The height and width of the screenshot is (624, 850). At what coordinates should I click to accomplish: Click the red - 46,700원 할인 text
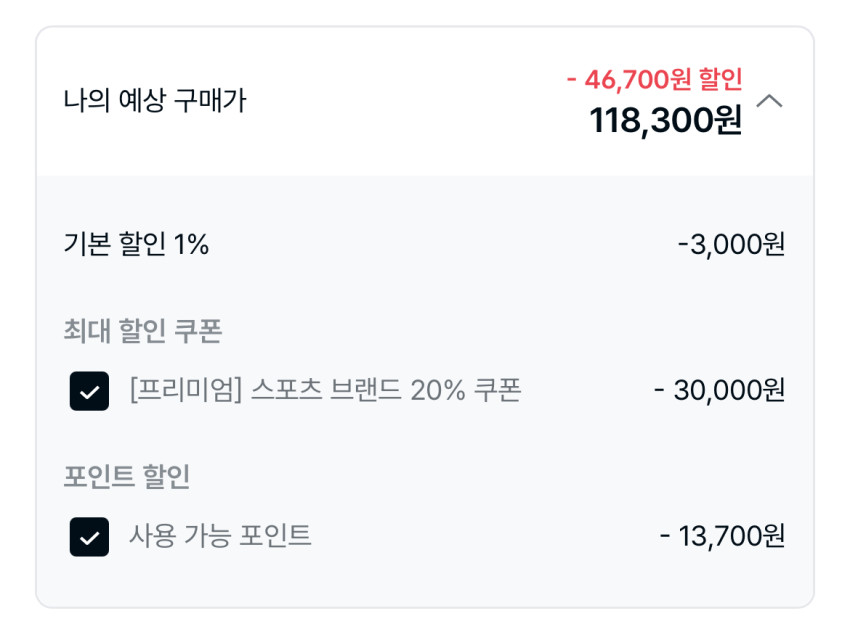pos(654,79)
